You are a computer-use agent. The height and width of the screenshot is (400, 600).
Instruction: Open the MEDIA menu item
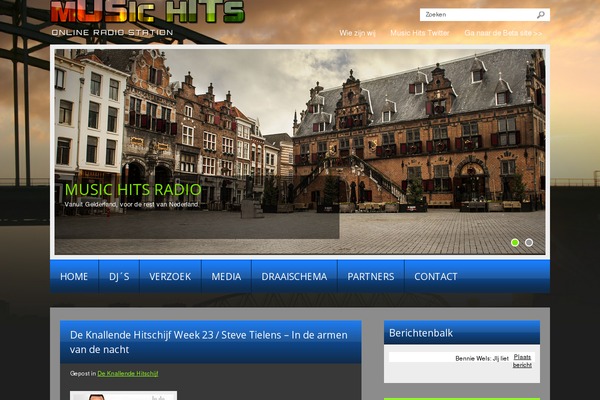point(226,276)
